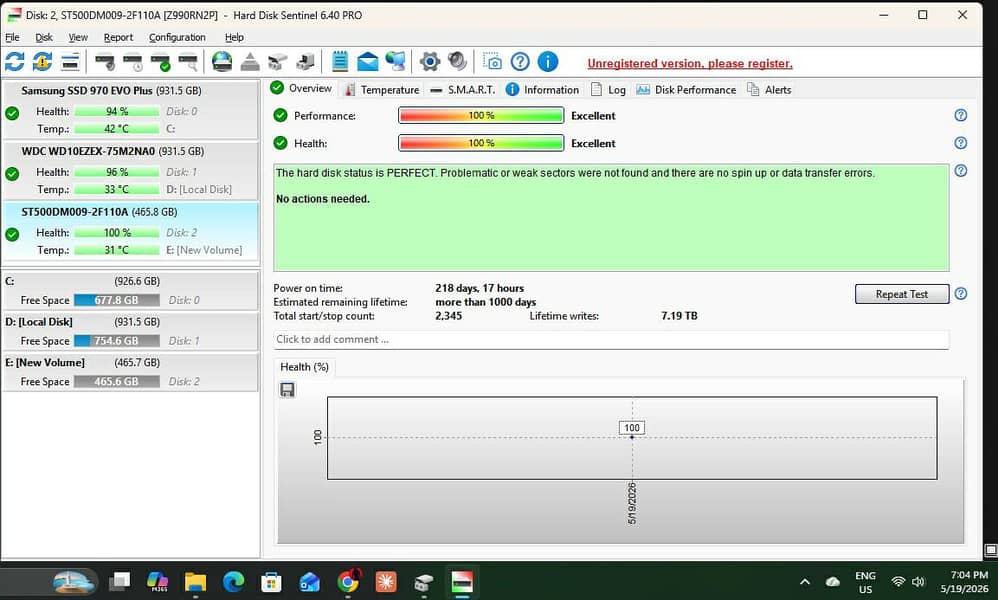Open the Report menu
The image size is (998, 600).
118,37
